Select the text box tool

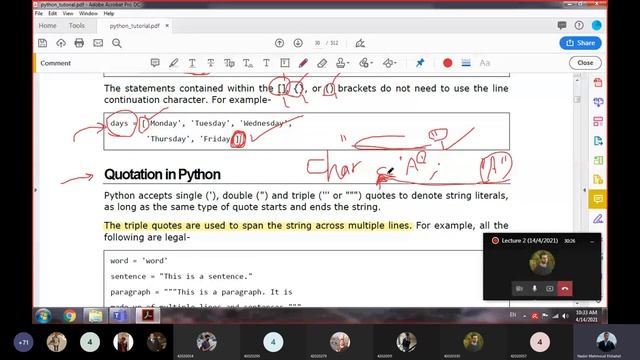(x=284, y=63)
